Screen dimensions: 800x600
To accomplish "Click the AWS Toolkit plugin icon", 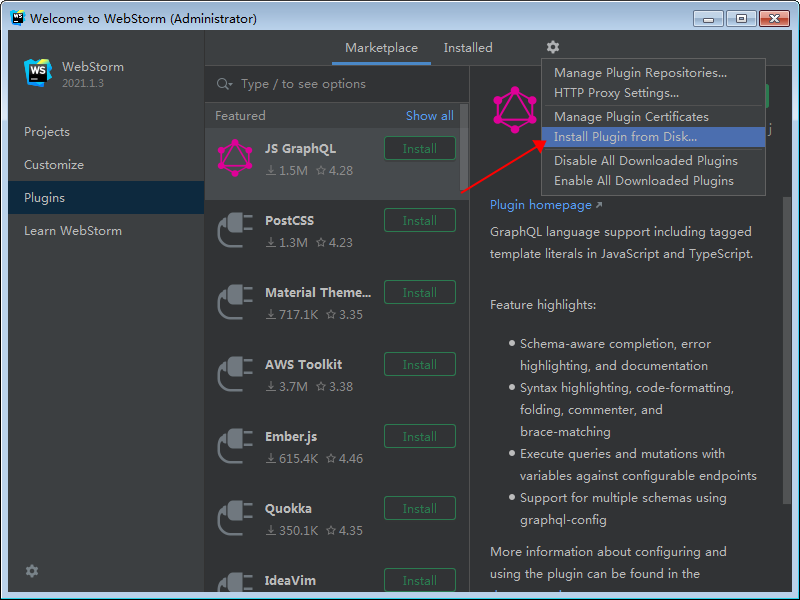I will (x=235, y=374).
